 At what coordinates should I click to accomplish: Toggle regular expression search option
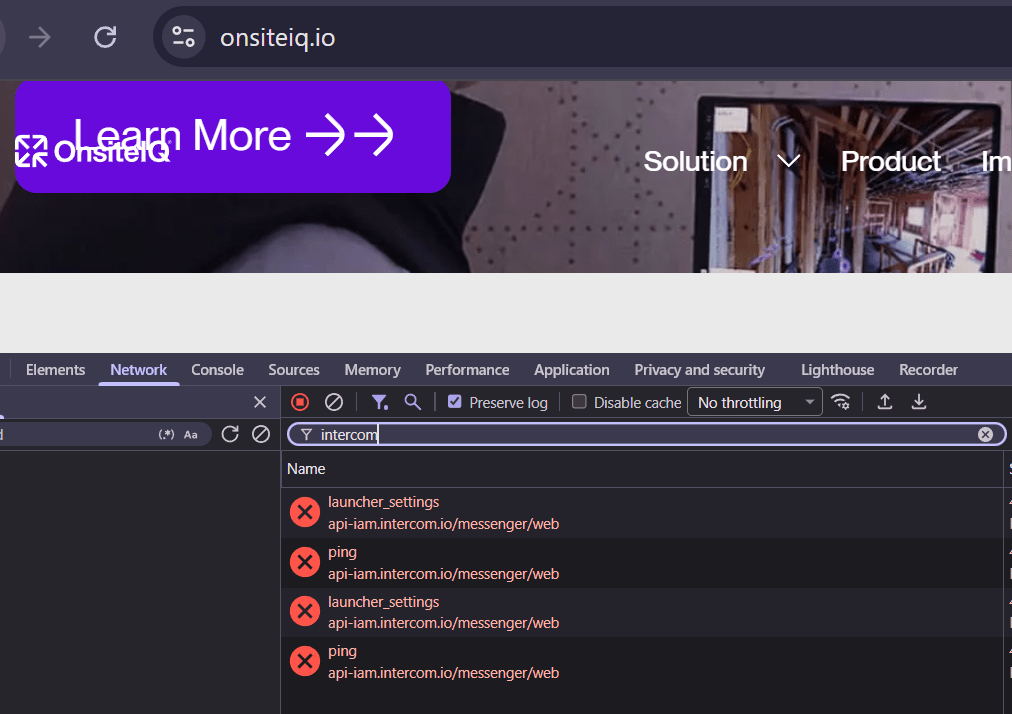point(166,435)
